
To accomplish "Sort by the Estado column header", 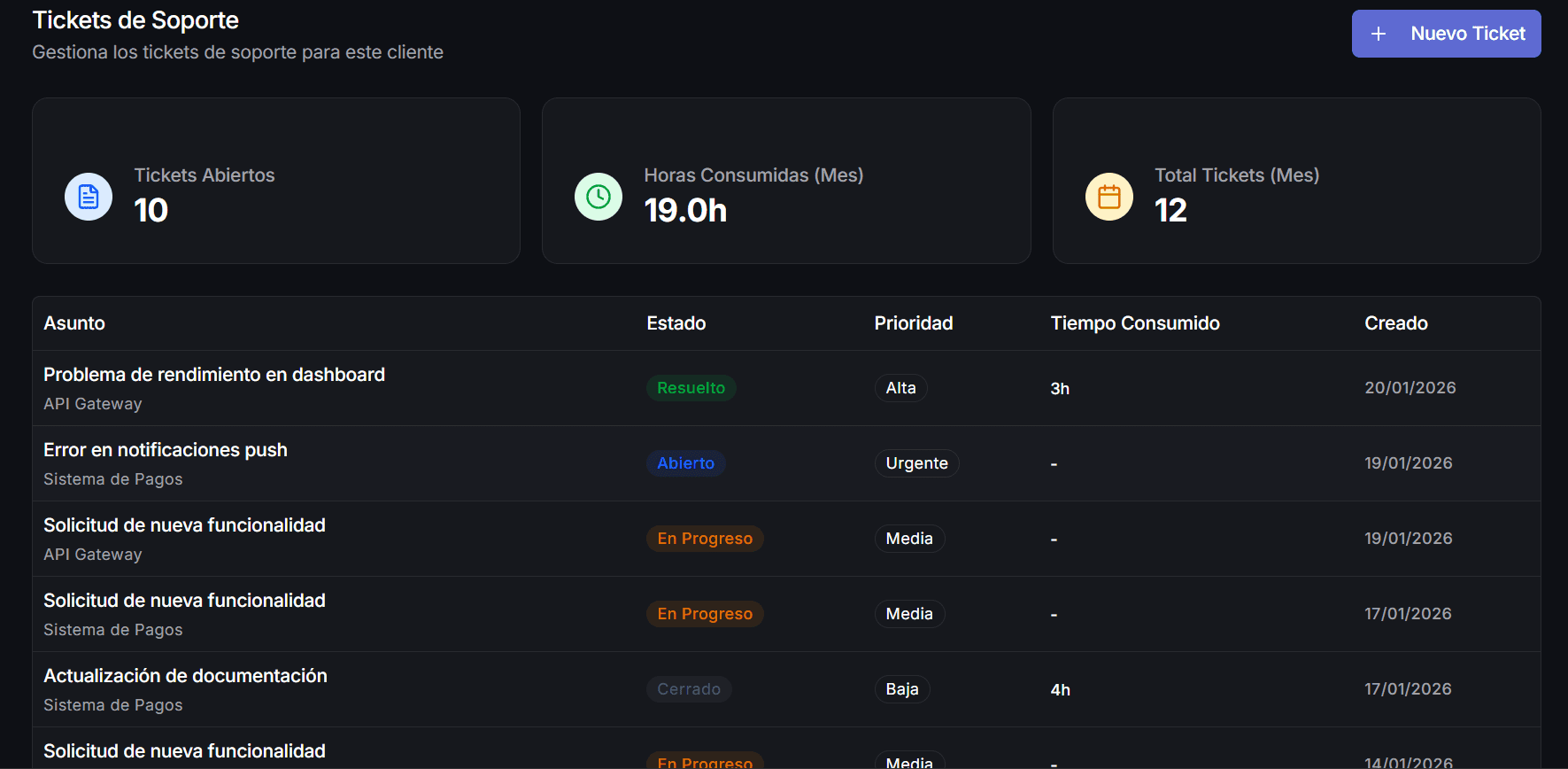I will tap(676, 323).
